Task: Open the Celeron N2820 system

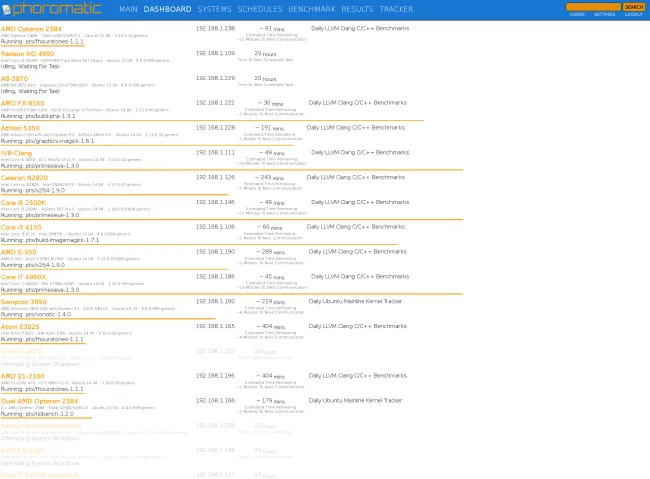Action: 24,178
